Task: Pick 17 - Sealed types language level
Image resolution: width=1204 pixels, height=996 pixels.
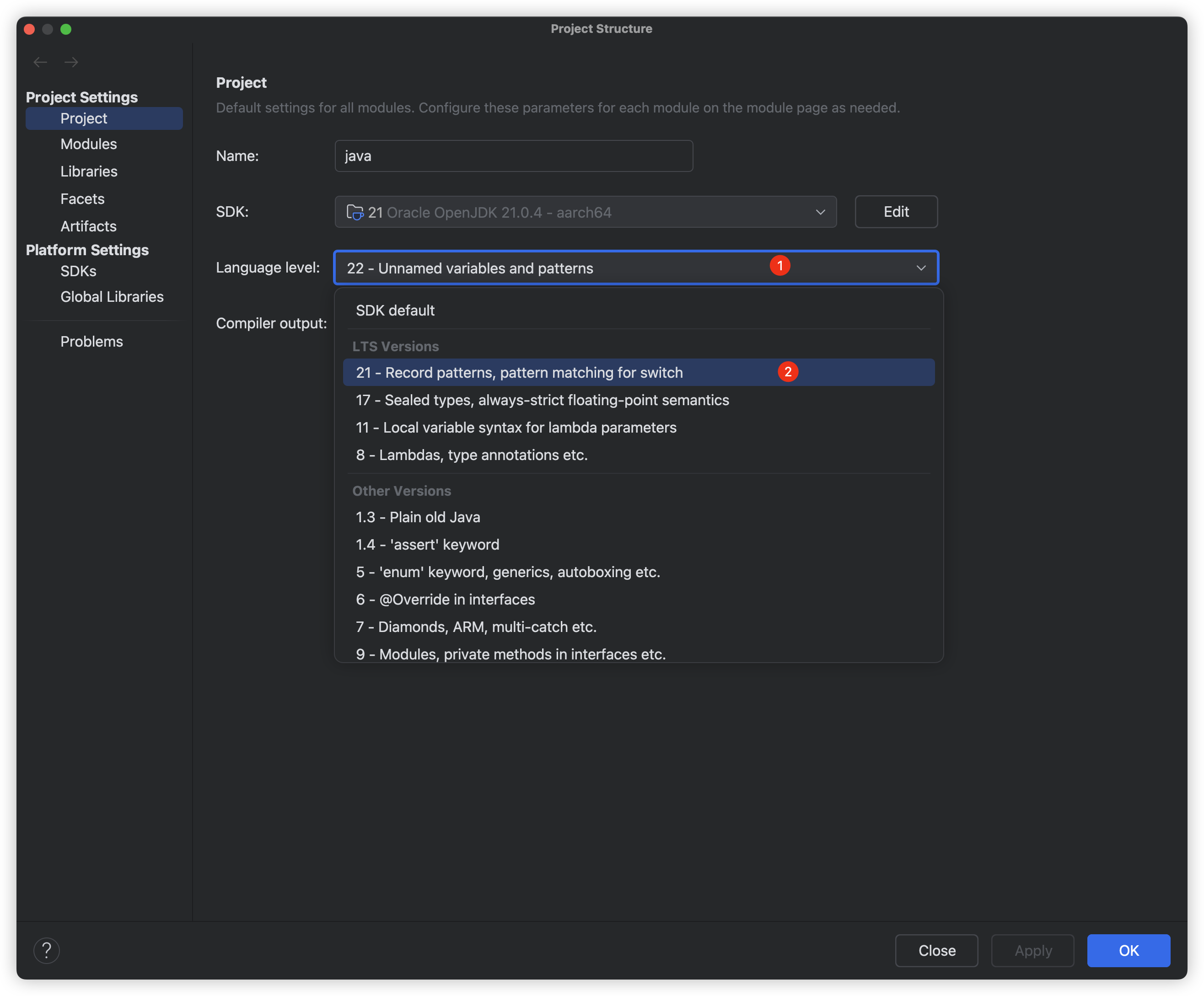Action: click(542, 400)
